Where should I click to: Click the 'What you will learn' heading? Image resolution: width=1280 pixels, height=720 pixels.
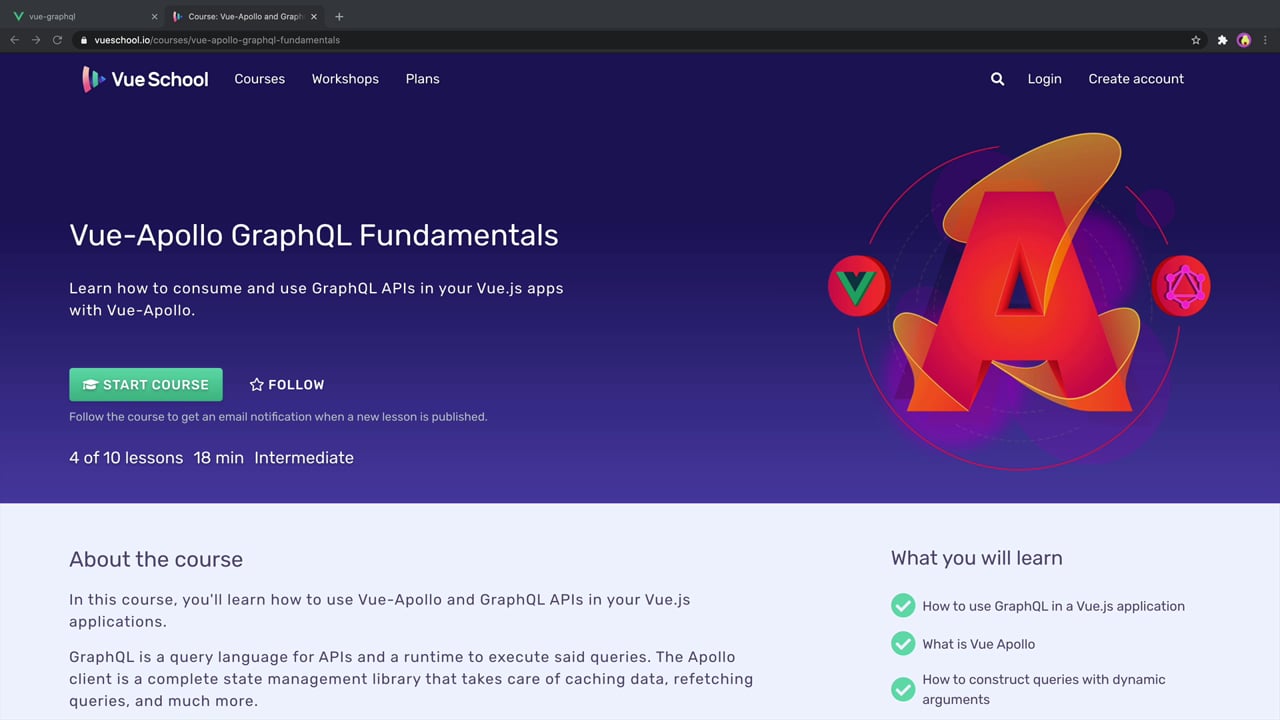point(977,558)
